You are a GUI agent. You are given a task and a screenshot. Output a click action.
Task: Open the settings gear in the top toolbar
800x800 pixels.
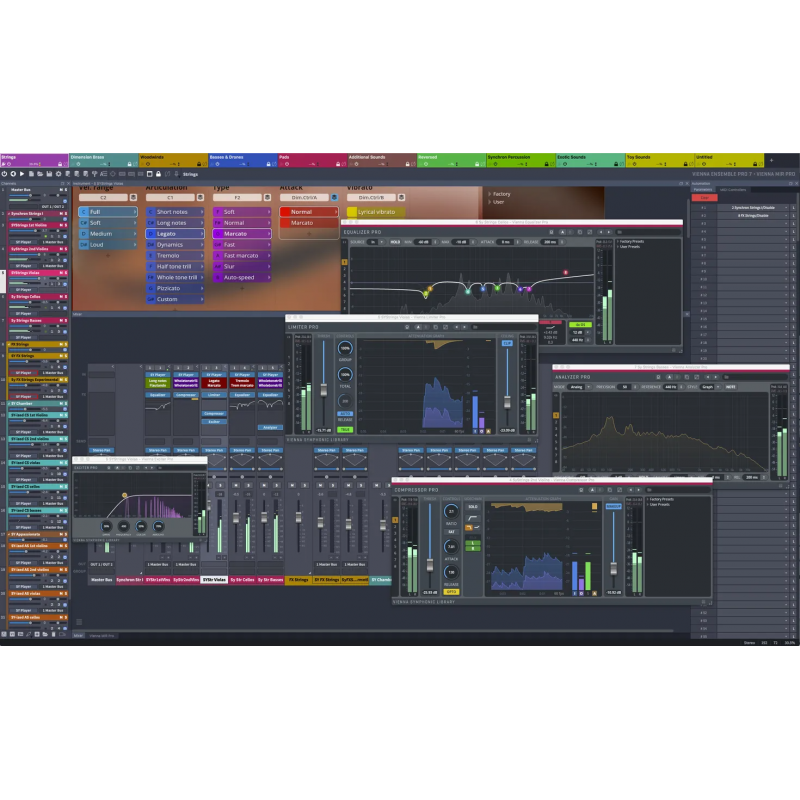[x=59, y=174]
